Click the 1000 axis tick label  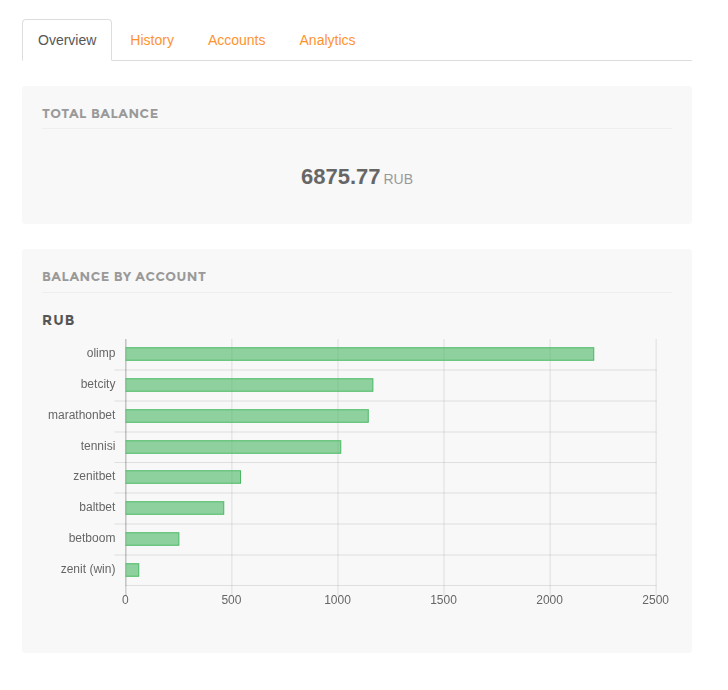[x=338, y=600]
